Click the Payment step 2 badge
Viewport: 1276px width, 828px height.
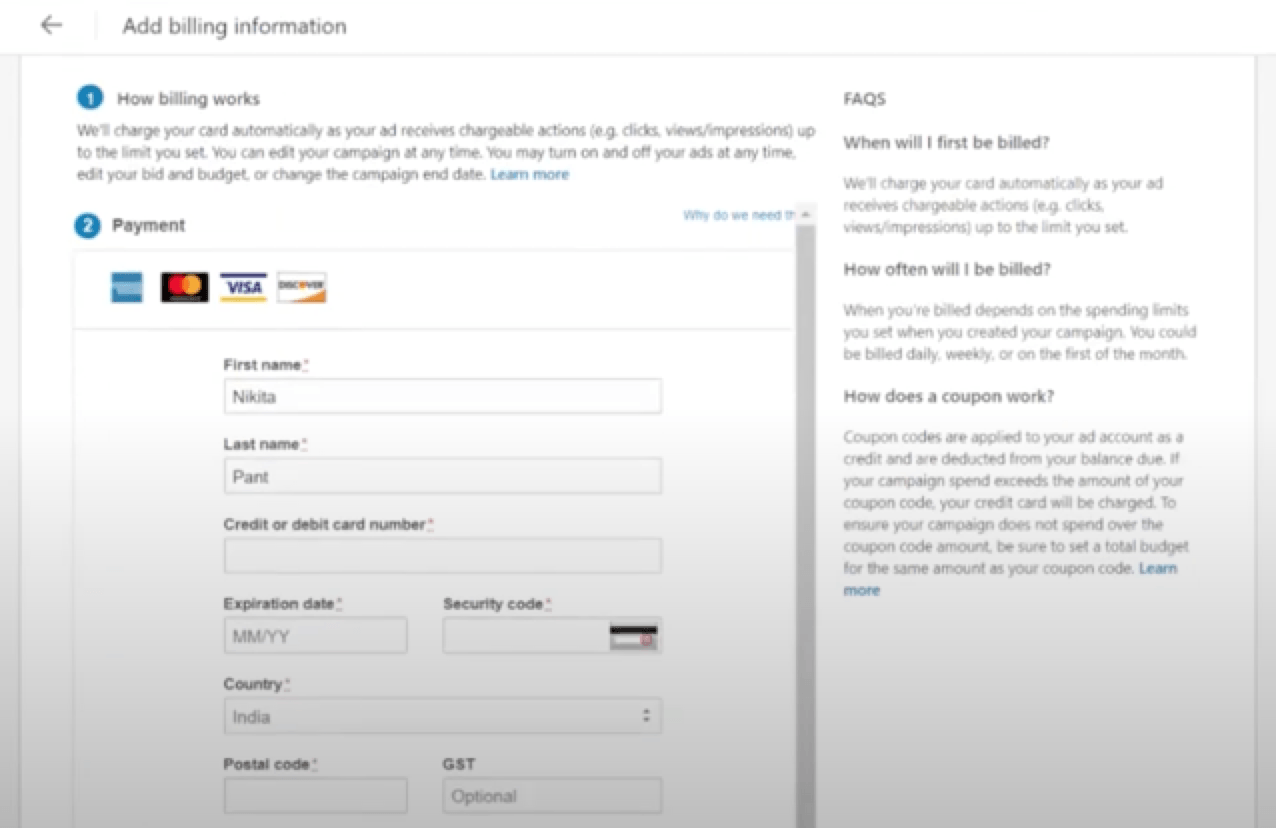87,225
